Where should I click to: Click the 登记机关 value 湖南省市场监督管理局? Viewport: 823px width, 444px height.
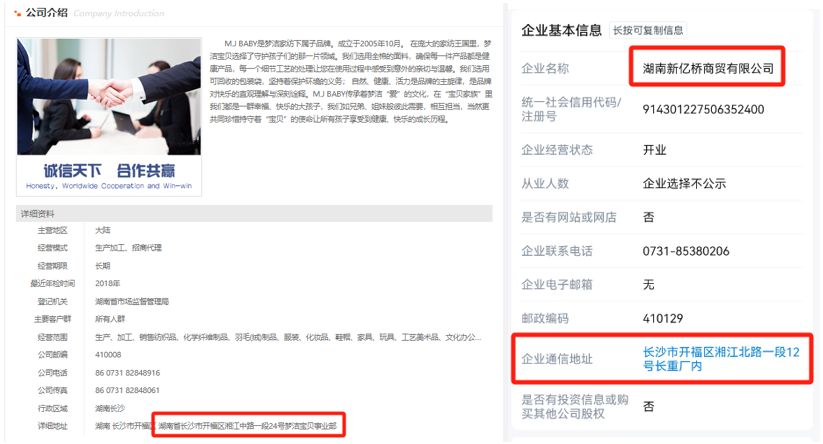[132, 301]
